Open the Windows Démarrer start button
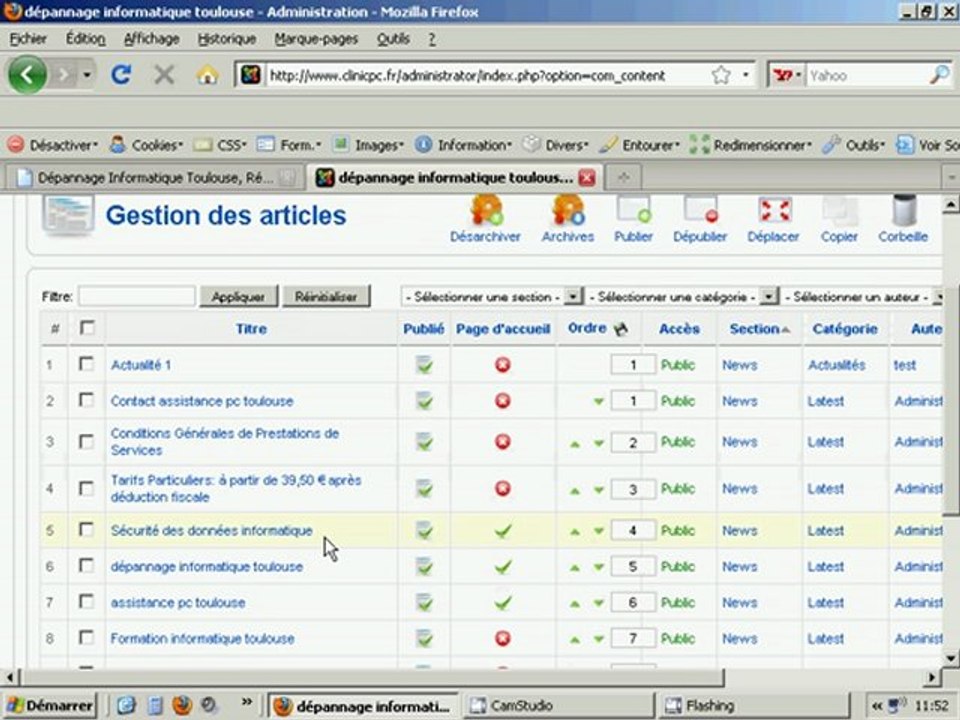Viewport: 960px width, 720px height. [50, 705]
